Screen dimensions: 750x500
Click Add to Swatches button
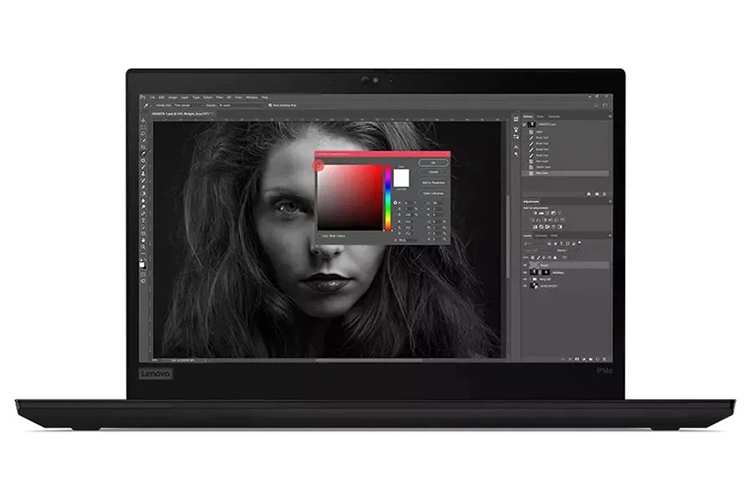pos(433,183)
